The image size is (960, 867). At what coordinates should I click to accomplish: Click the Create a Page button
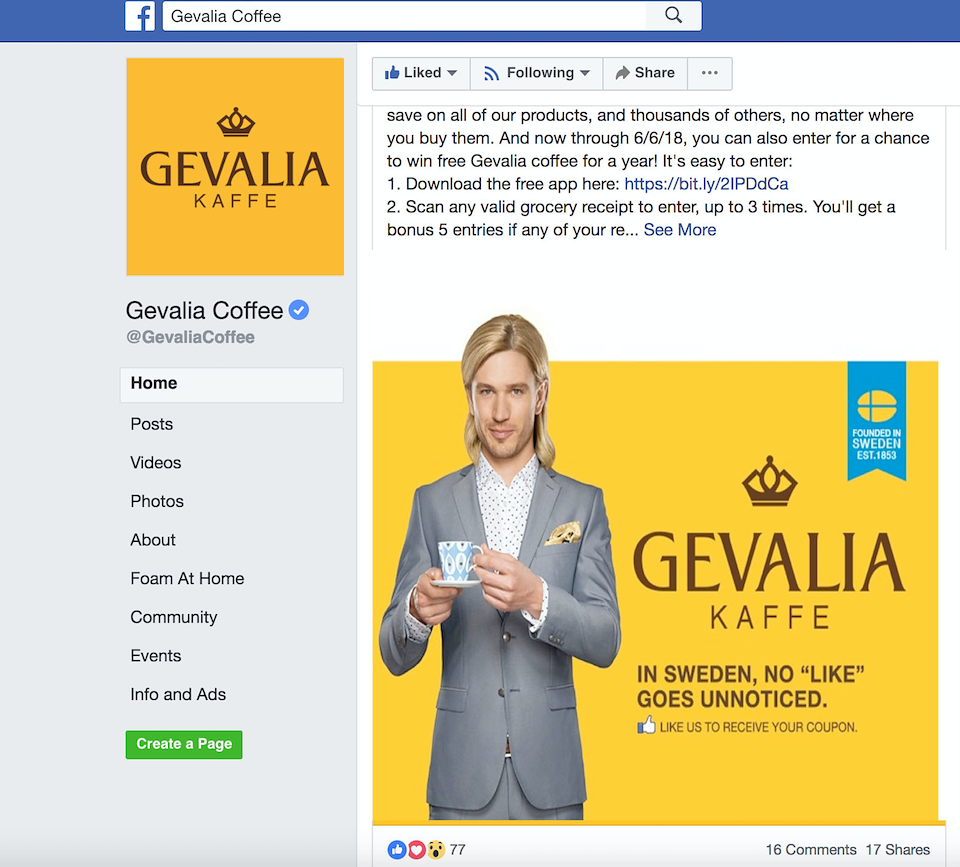tap(184, 745)
